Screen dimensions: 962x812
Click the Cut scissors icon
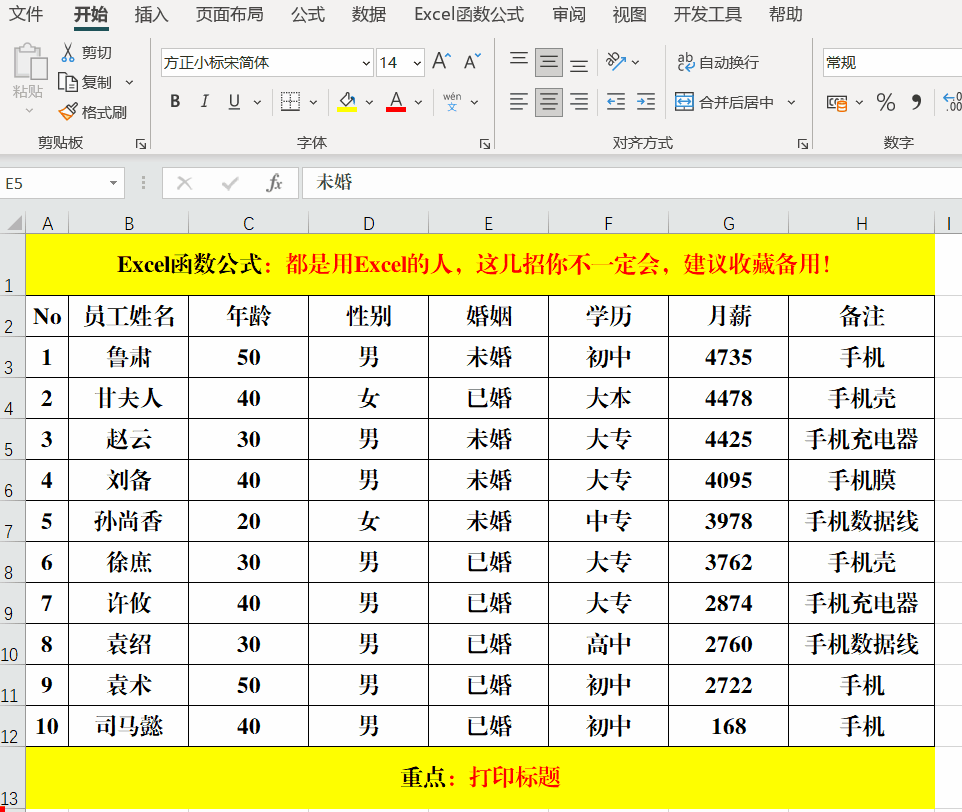(x=67, y=53)
